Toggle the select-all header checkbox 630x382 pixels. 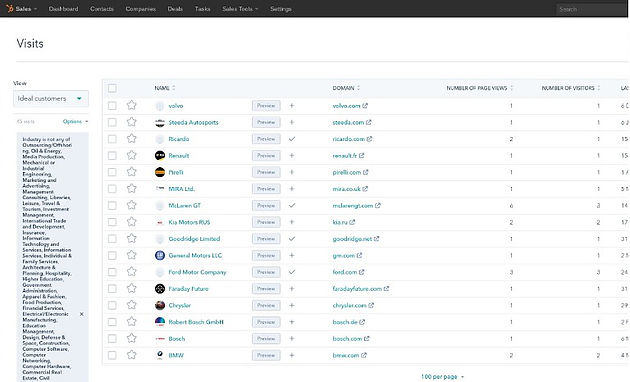tap(112, 88)
